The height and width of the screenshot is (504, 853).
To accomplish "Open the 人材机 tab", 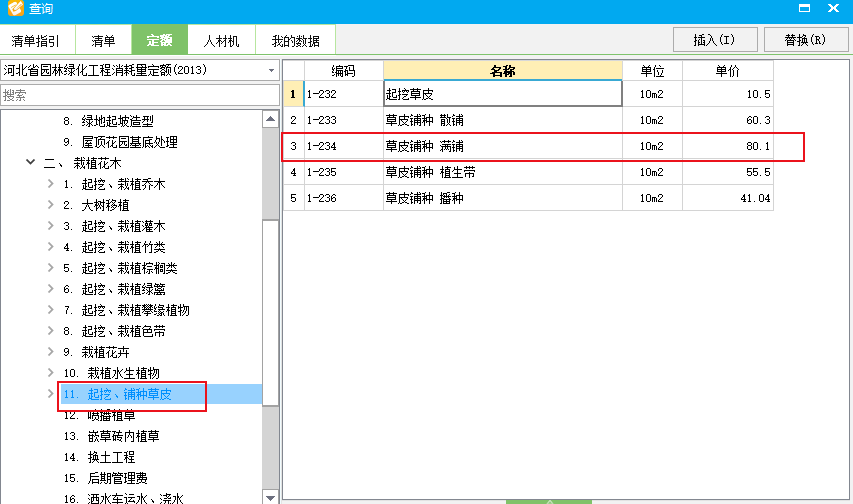I will click(x=221, y=40).
